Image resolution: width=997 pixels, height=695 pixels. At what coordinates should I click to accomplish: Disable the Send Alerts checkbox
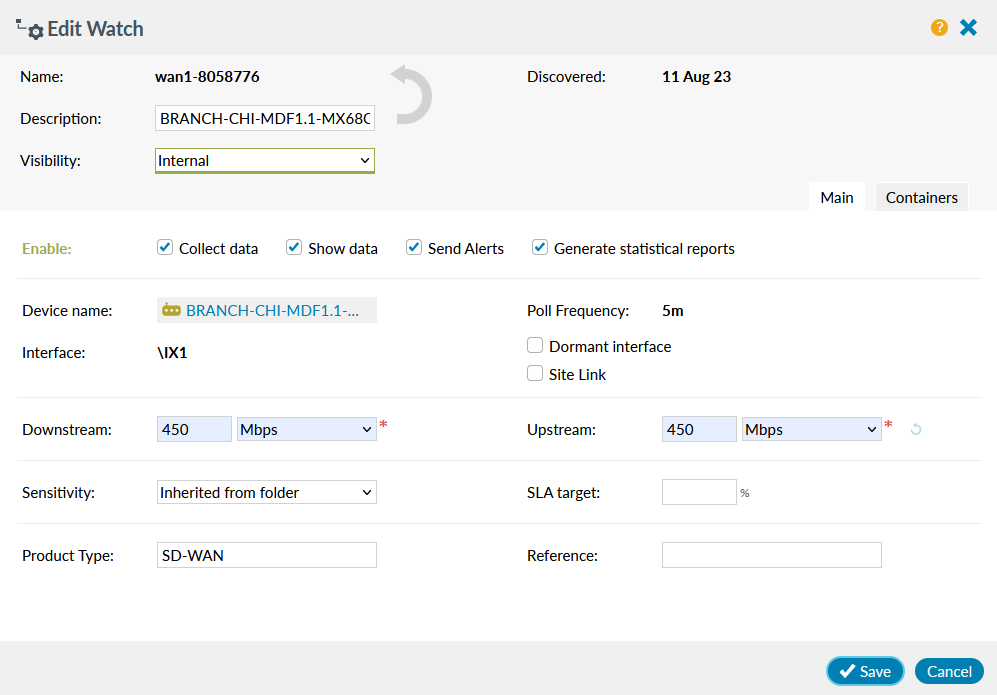413,246
